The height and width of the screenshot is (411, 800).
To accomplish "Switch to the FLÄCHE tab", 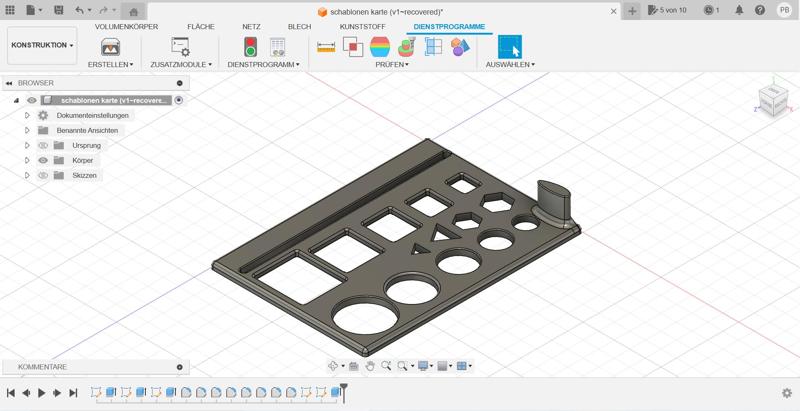I will pos(201,27).
